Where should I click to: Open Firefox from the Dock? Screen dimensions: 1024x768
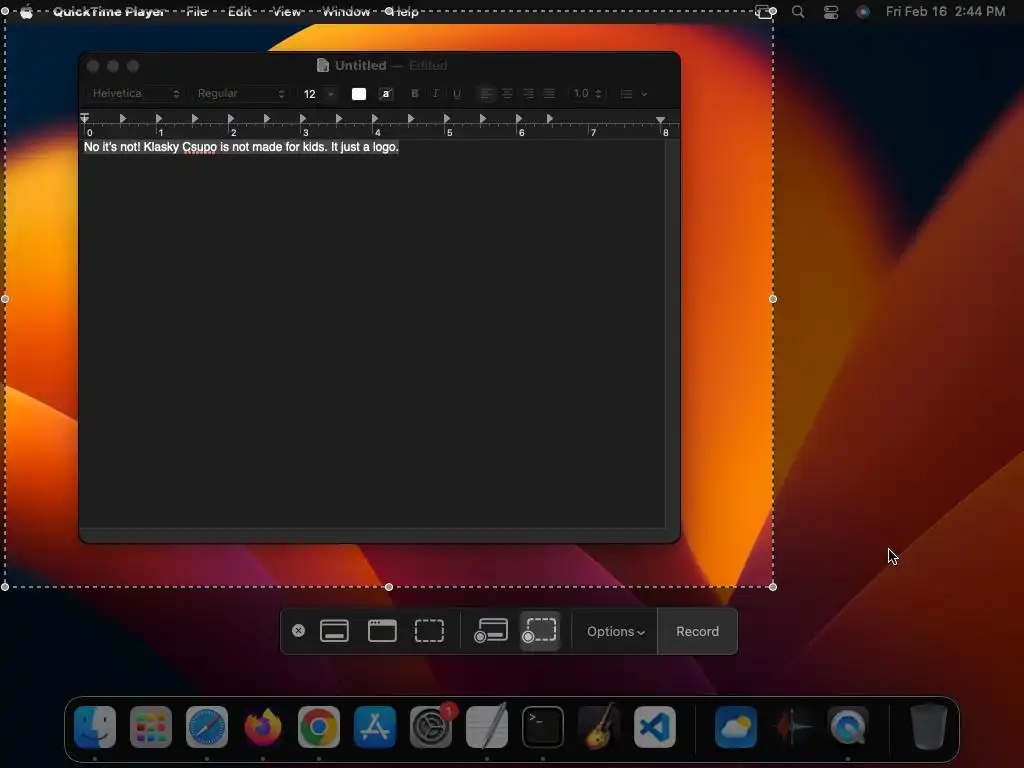click(263, 727)
